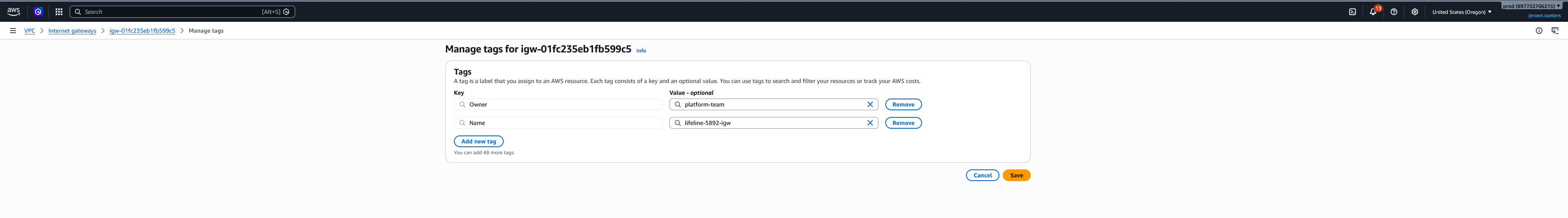Toggle the hamburger navigation menu
The image size is (1568, 218).
click(13, 31)
